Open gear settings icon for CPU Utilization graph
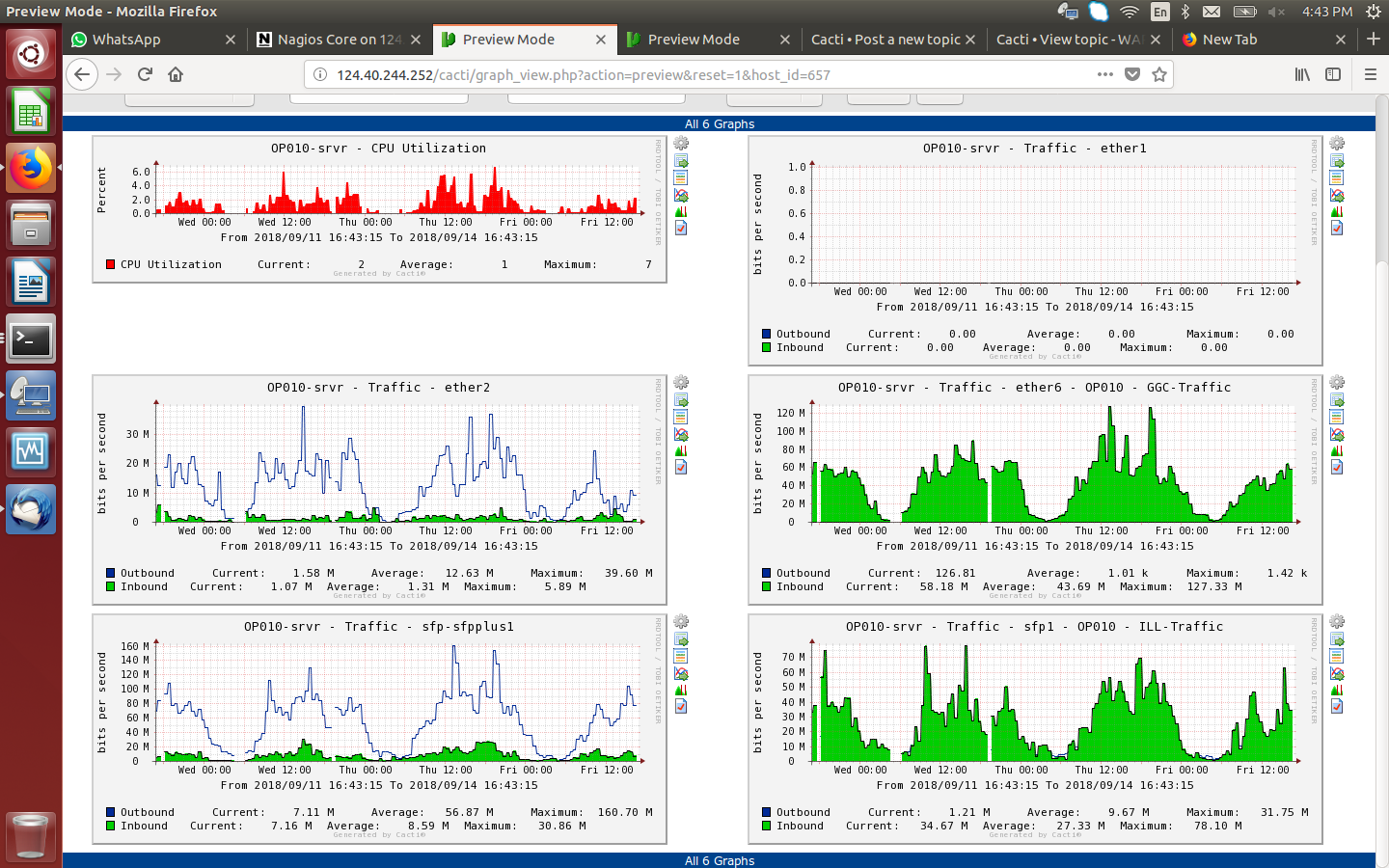 click(681, 143)
